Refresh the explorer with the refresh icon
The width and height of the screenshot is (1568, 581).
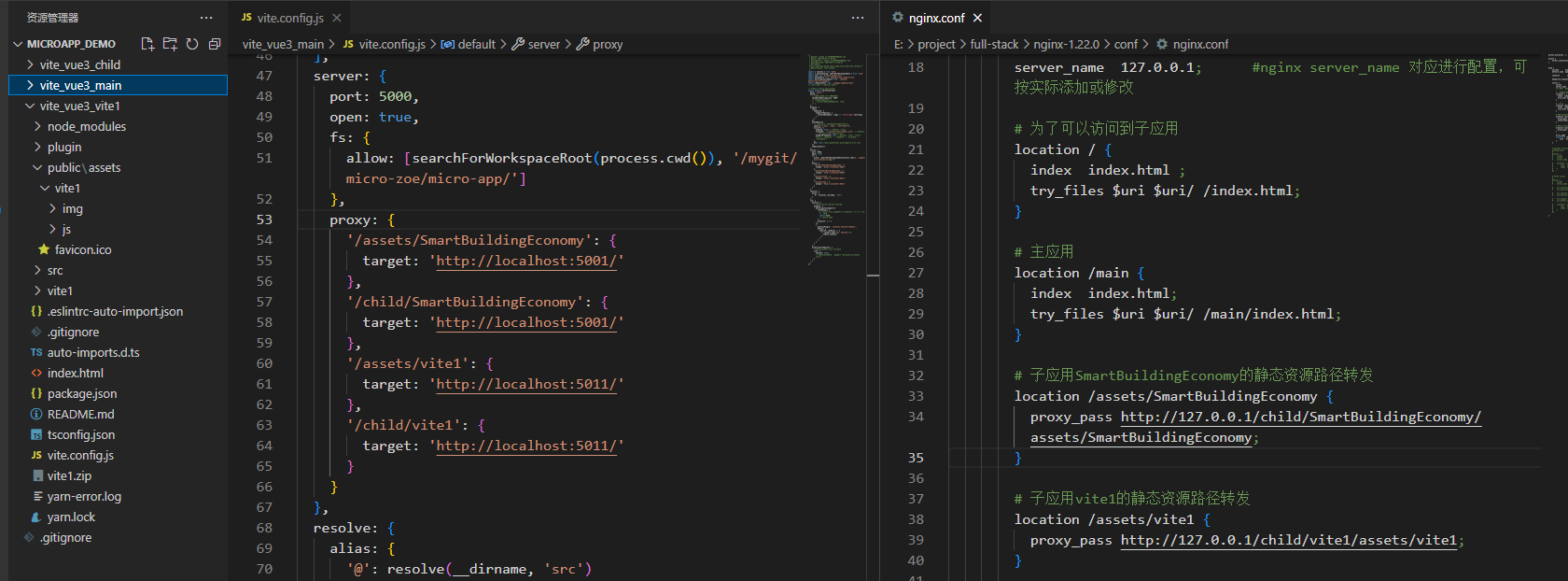[192, 44]
